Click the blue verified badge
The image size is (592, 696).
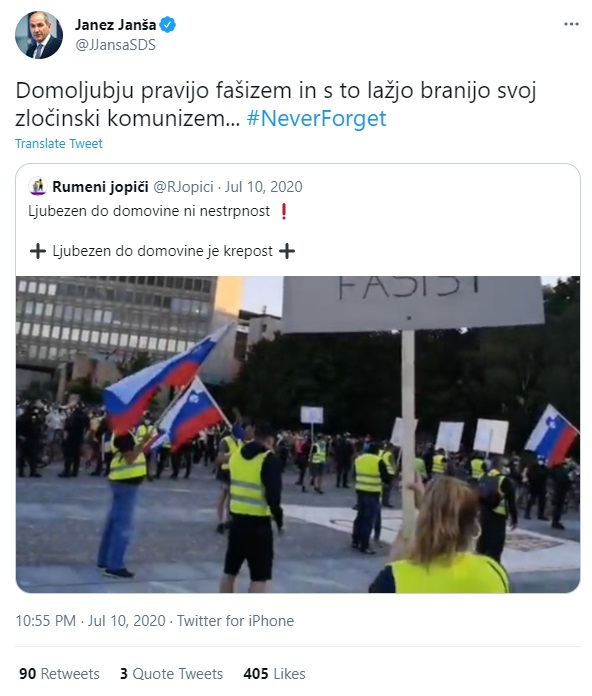pos(168,25)
